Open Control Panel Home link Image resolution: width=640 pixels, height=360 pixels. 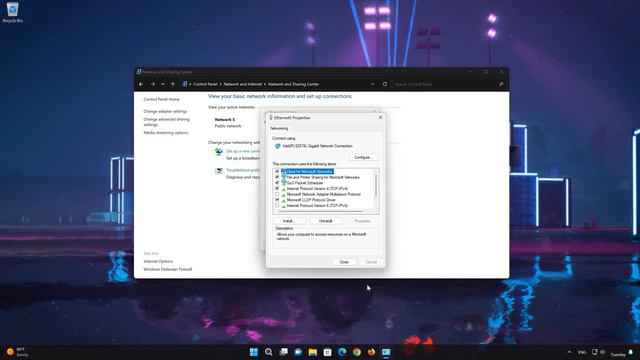coord(161,99)
